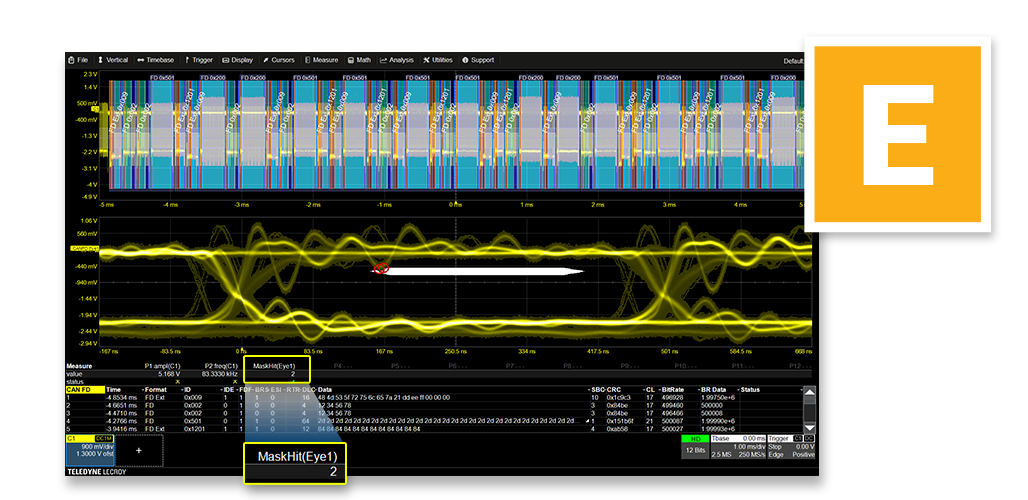The width and height of the screenshot is (1028, 500).
Task: Open the File menu
Action: [x=78, y=60]
